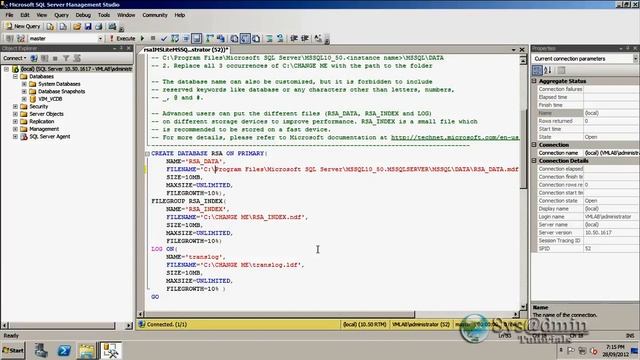Toggle Include Actual Execution Plan
The width and height of the screenshot is (640, 360).
[x=210, y=38]
